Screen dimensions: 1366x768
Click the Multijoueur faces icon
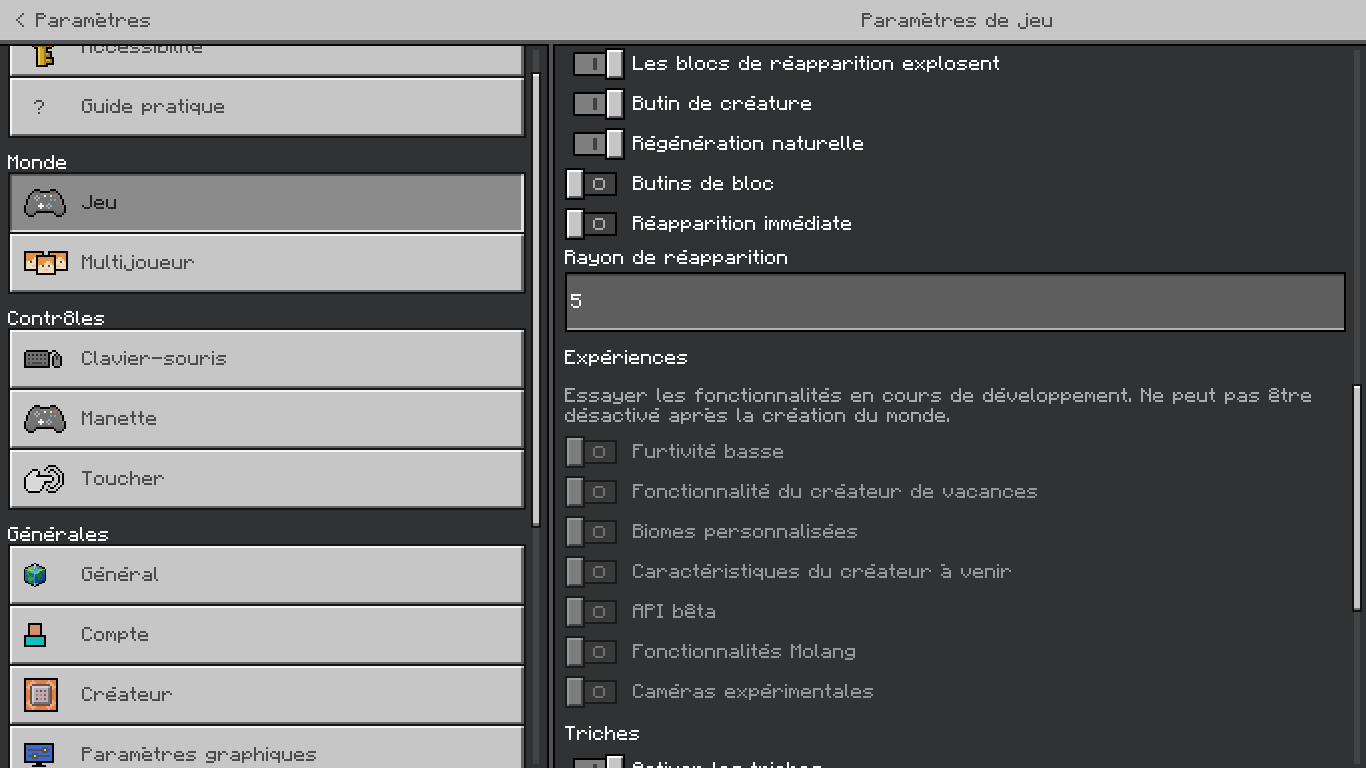(x=45, y=263)
